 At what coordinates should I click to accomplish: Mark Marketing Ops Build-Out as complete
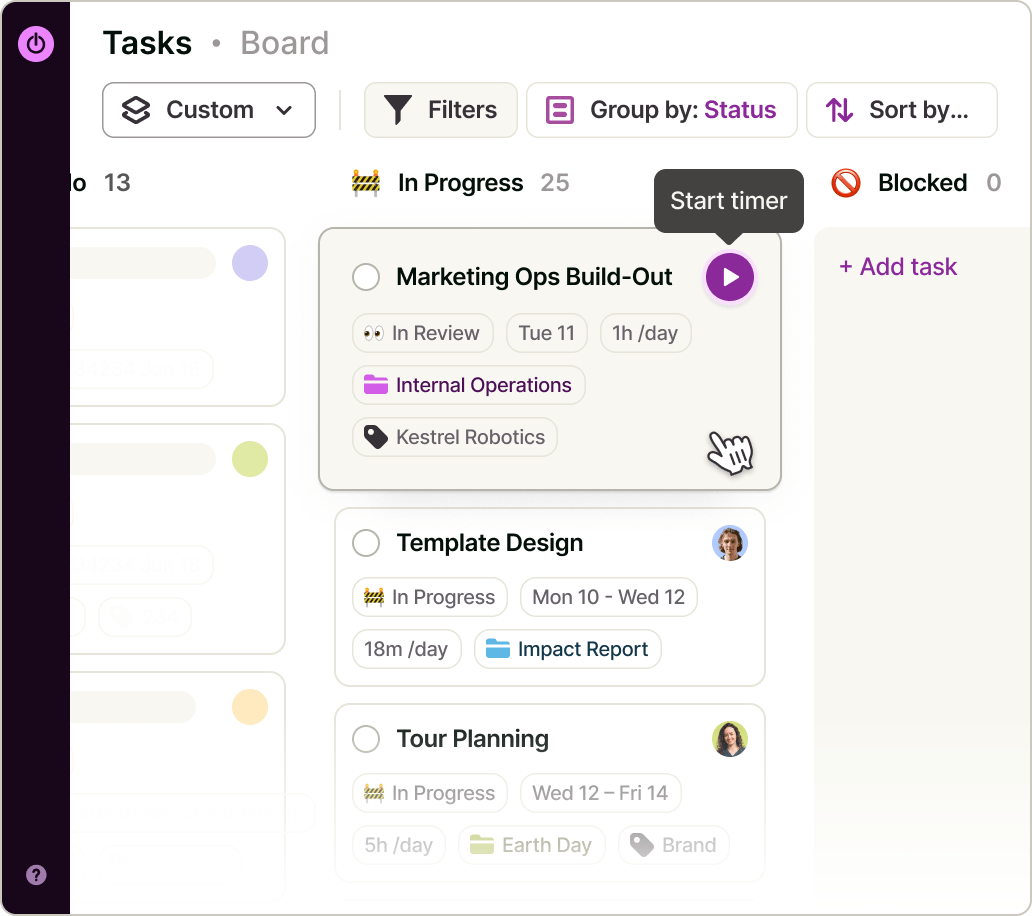point(366,277)
